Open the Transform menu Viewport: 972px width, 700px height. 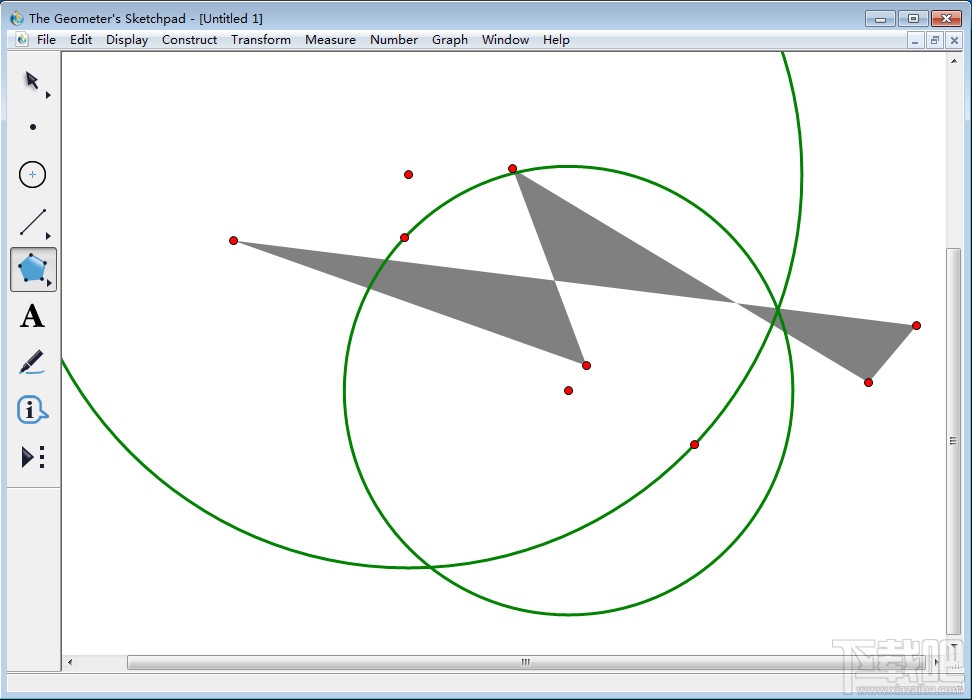[261, 40]
